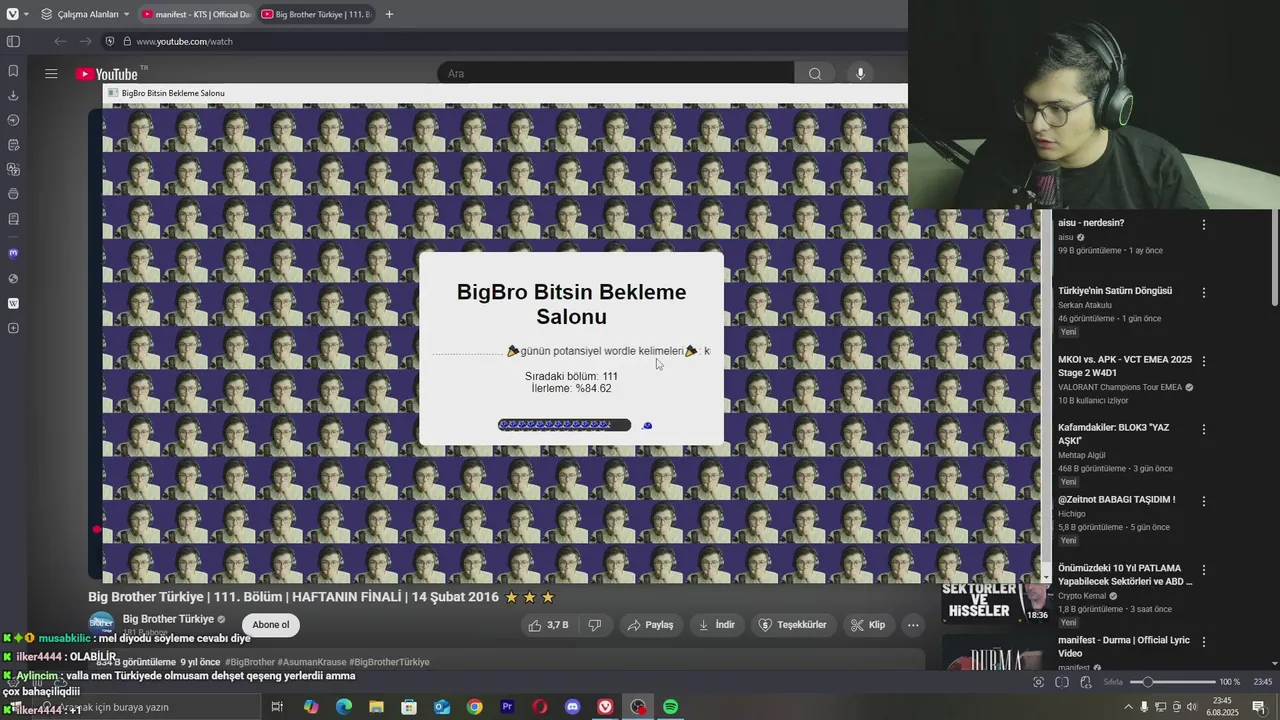Open Discord from the taskbar

click(572, 707)
